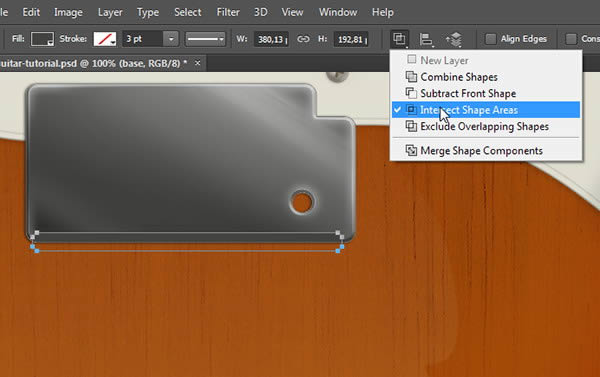The width and height of the screenshot is (600, 377).
Task: Open the stroke line style dropdown
Action: click(x=205, y=39)
